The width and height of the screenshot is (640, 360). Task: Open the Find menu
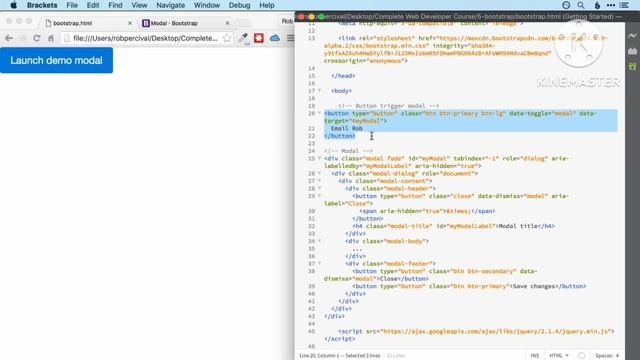coord(115,5)
